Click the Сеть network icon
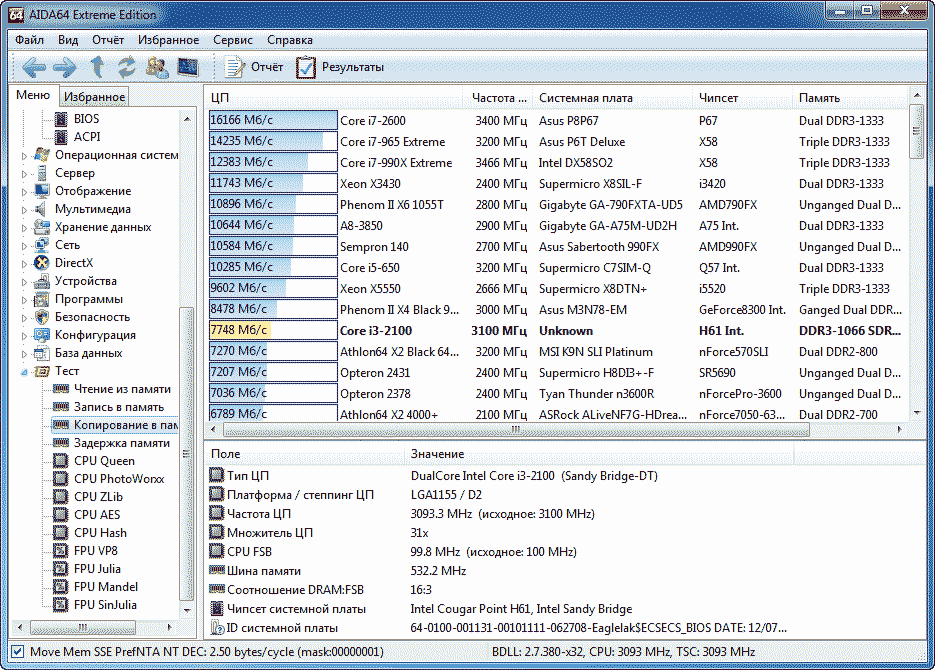Image resolution: width=935 pixels, height=670 pixels. tap(41, 244)
